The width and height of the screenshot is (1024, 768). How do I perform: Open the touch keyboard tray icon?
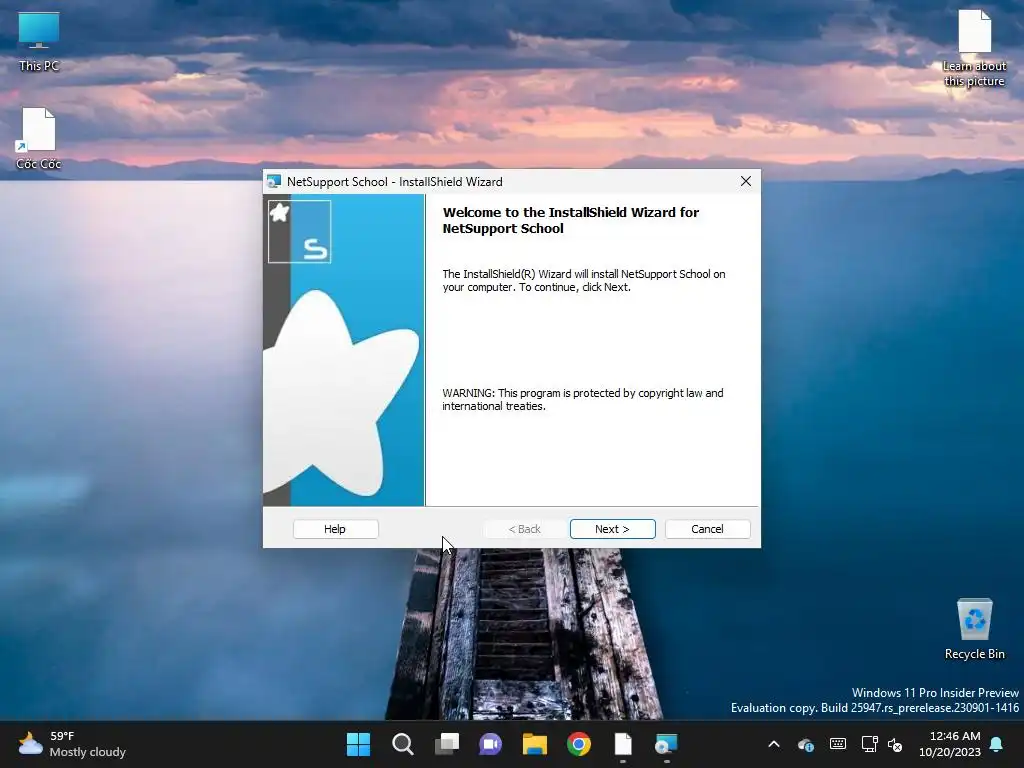tap(838, 744)
